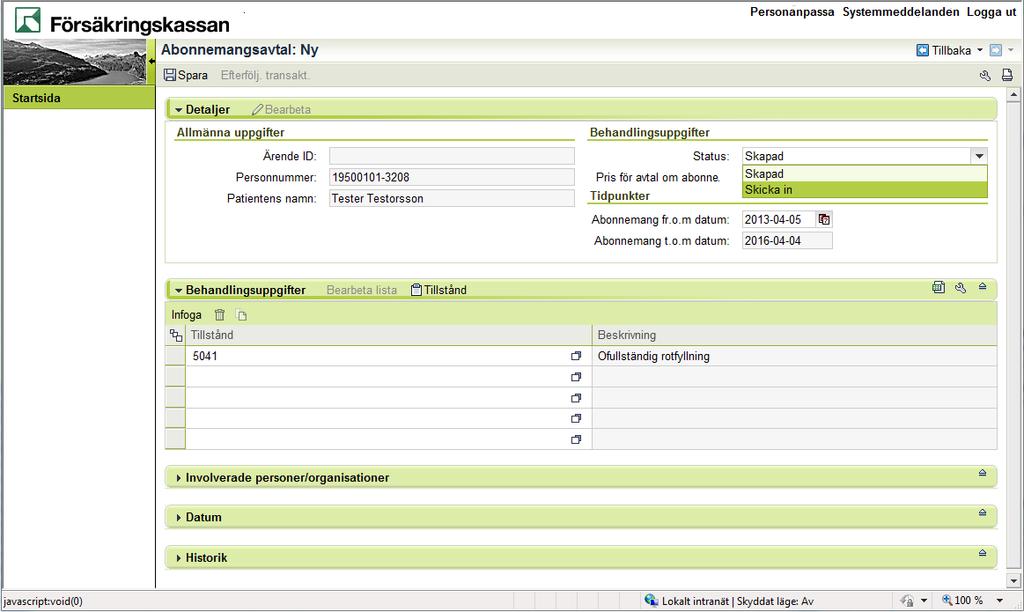
Task: Expand the Datum section
Action: (x=178, y=517)
